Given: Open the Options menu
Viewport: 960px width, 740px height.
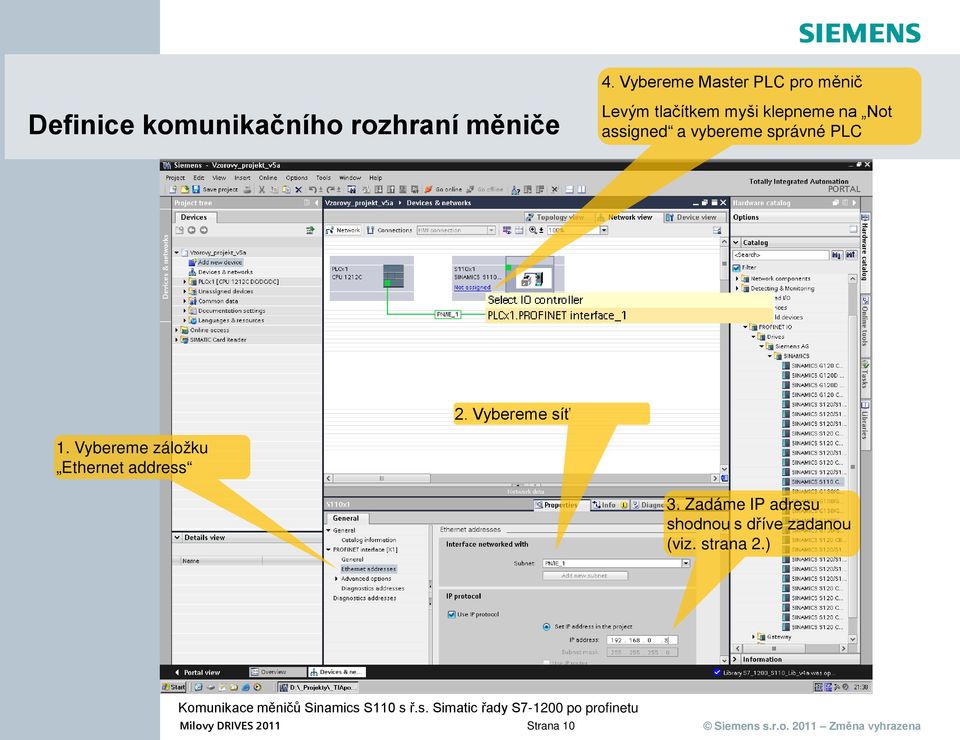Looking at the screenshot, I should point(296,178).
